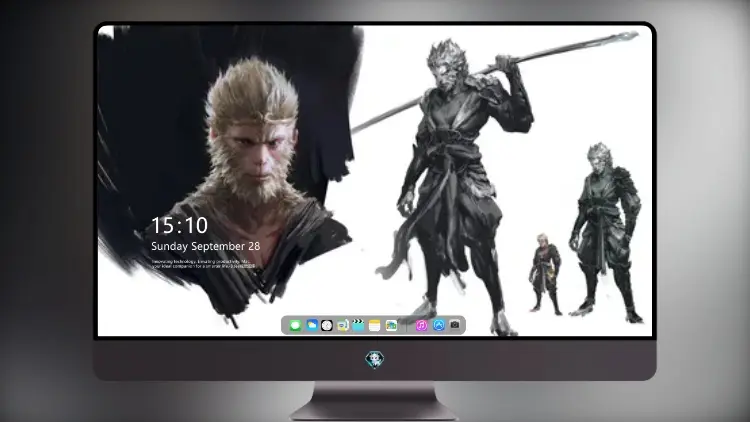
Task: Click the 15:10 clock display
Action: [180, 225]
